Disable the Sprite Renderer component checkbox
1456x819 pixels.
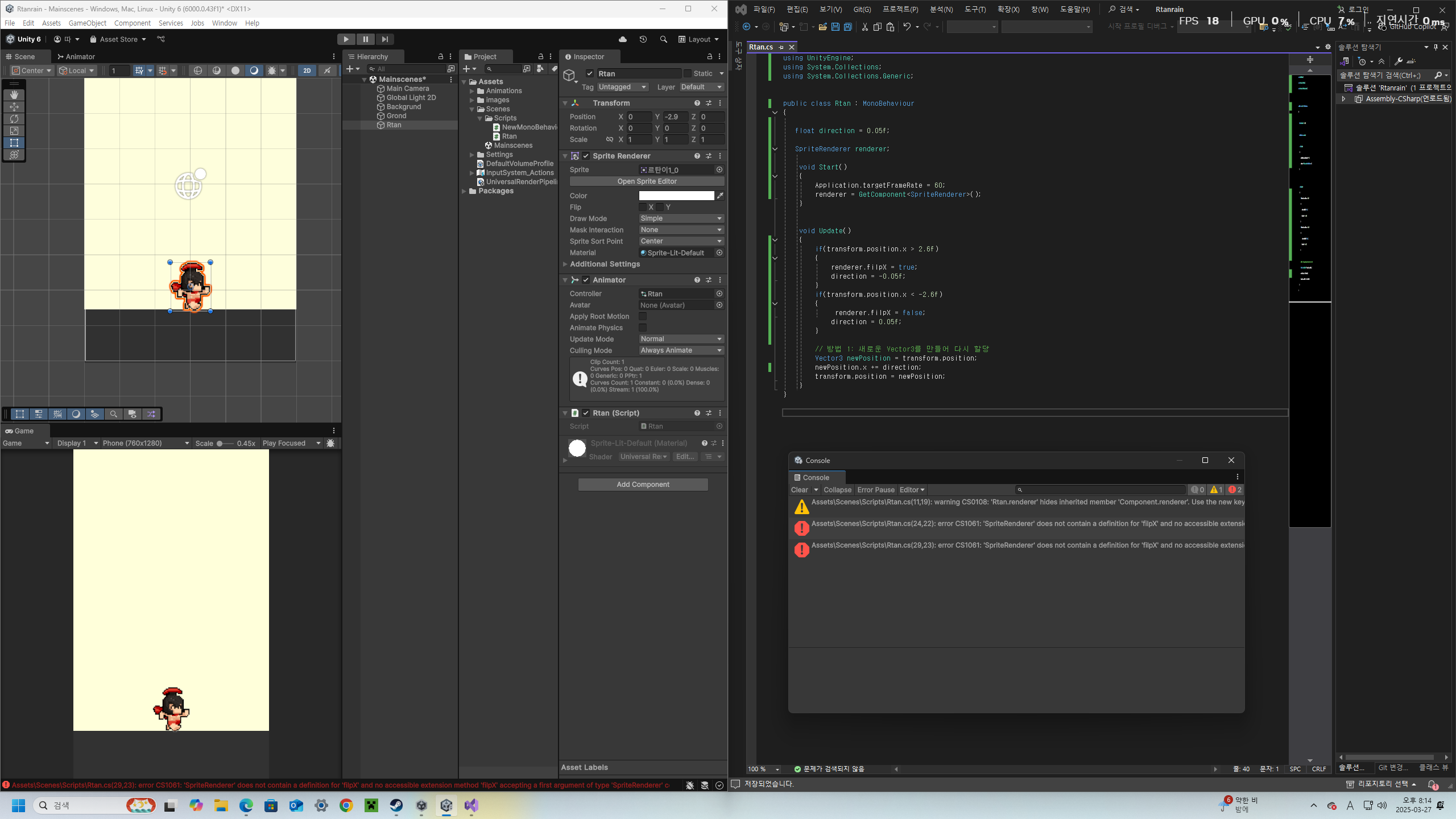point(586,156)
